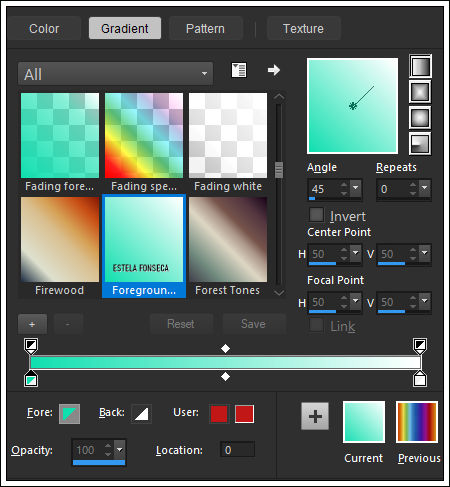Click the Reset button

pyautogui.click(x=181, y=324)
